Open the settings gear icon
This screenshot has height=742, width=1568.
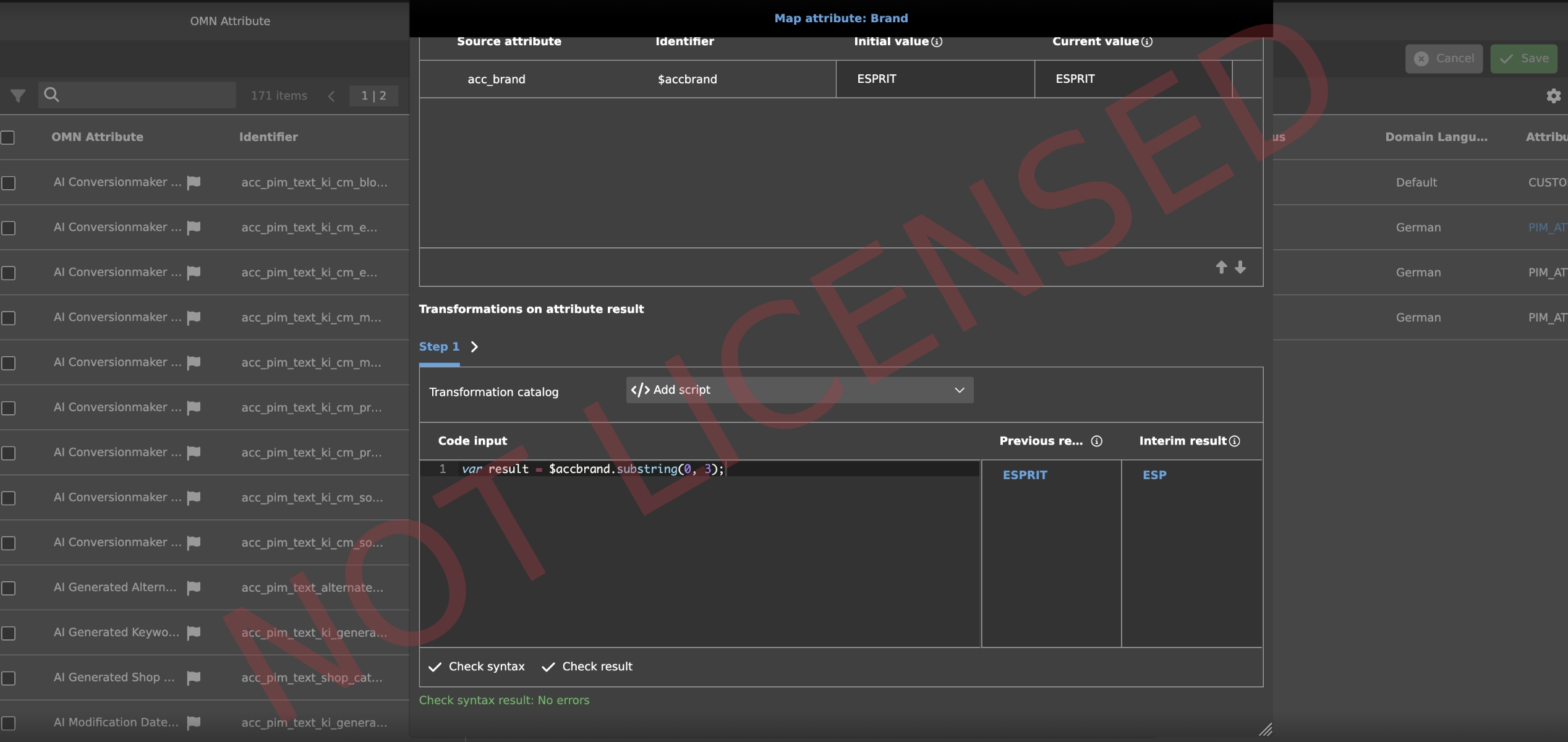(x=1553, y=96)
